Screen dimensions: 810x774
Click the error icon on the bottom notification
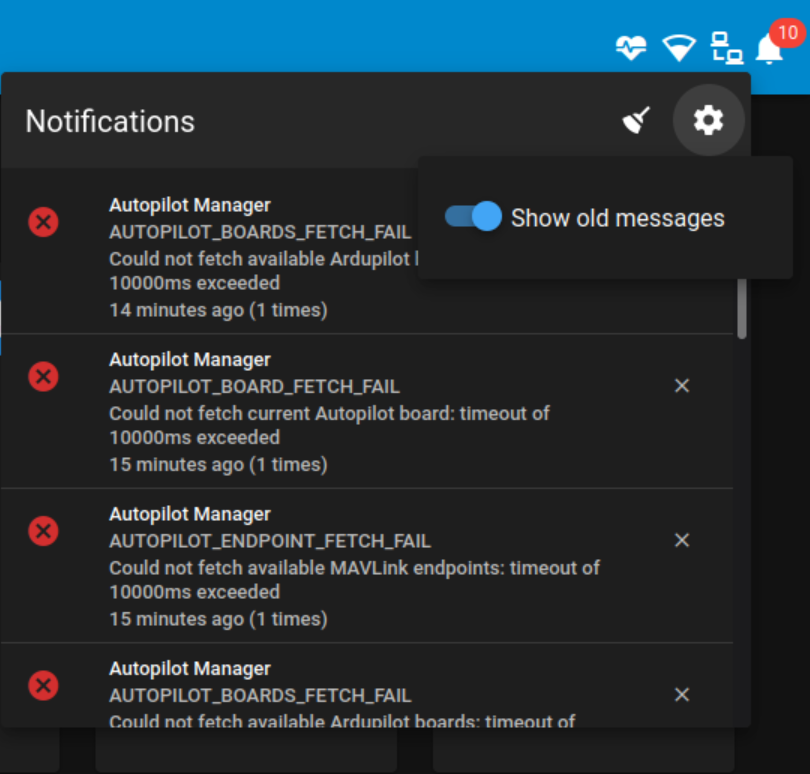(x=43, y=686)
